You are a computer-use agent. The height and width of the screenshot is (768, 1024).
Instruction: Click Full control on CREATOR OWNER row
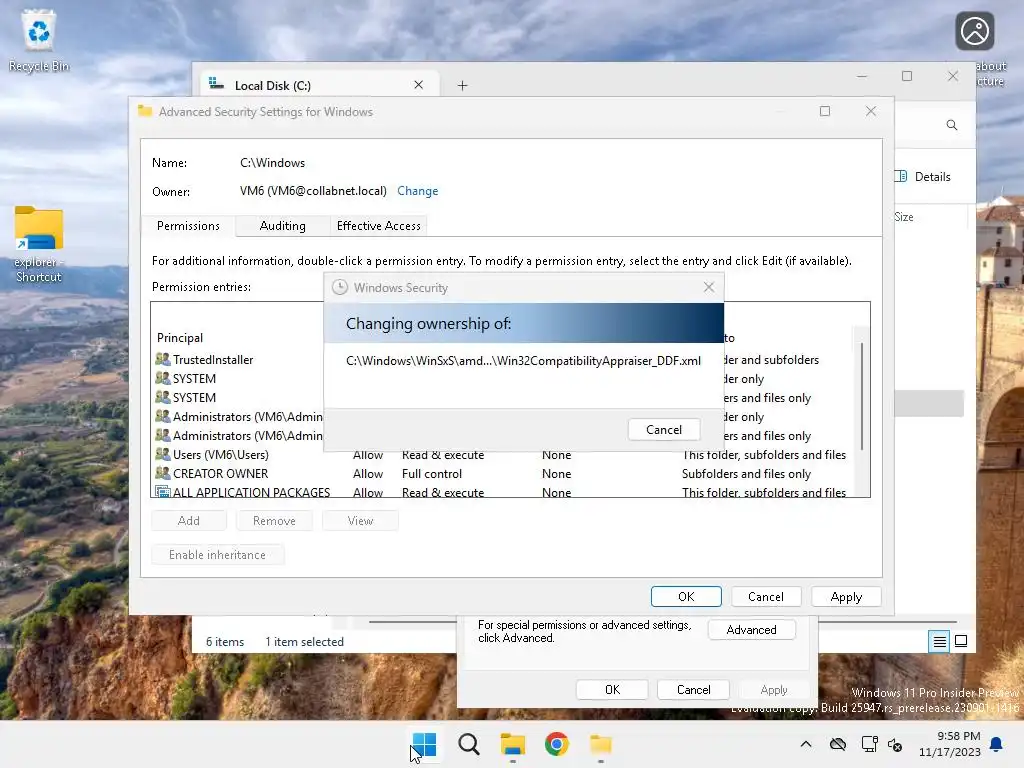pyautogui.click(x=432, y=473)
